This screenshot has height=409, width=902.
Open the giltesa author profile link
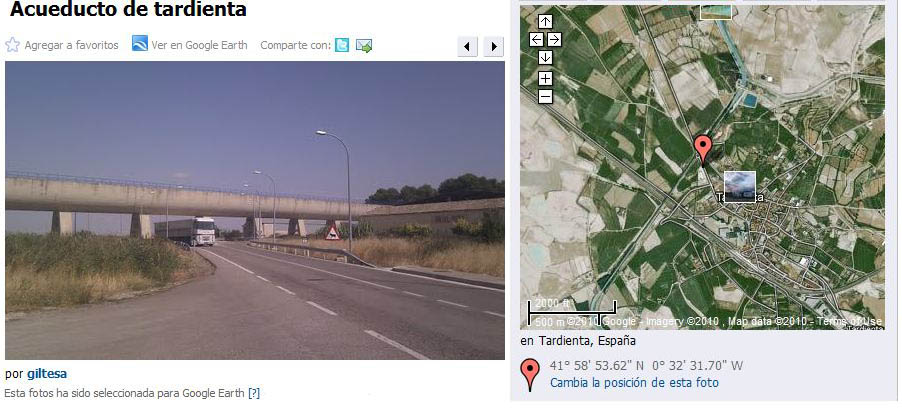(x=47, y=374)
